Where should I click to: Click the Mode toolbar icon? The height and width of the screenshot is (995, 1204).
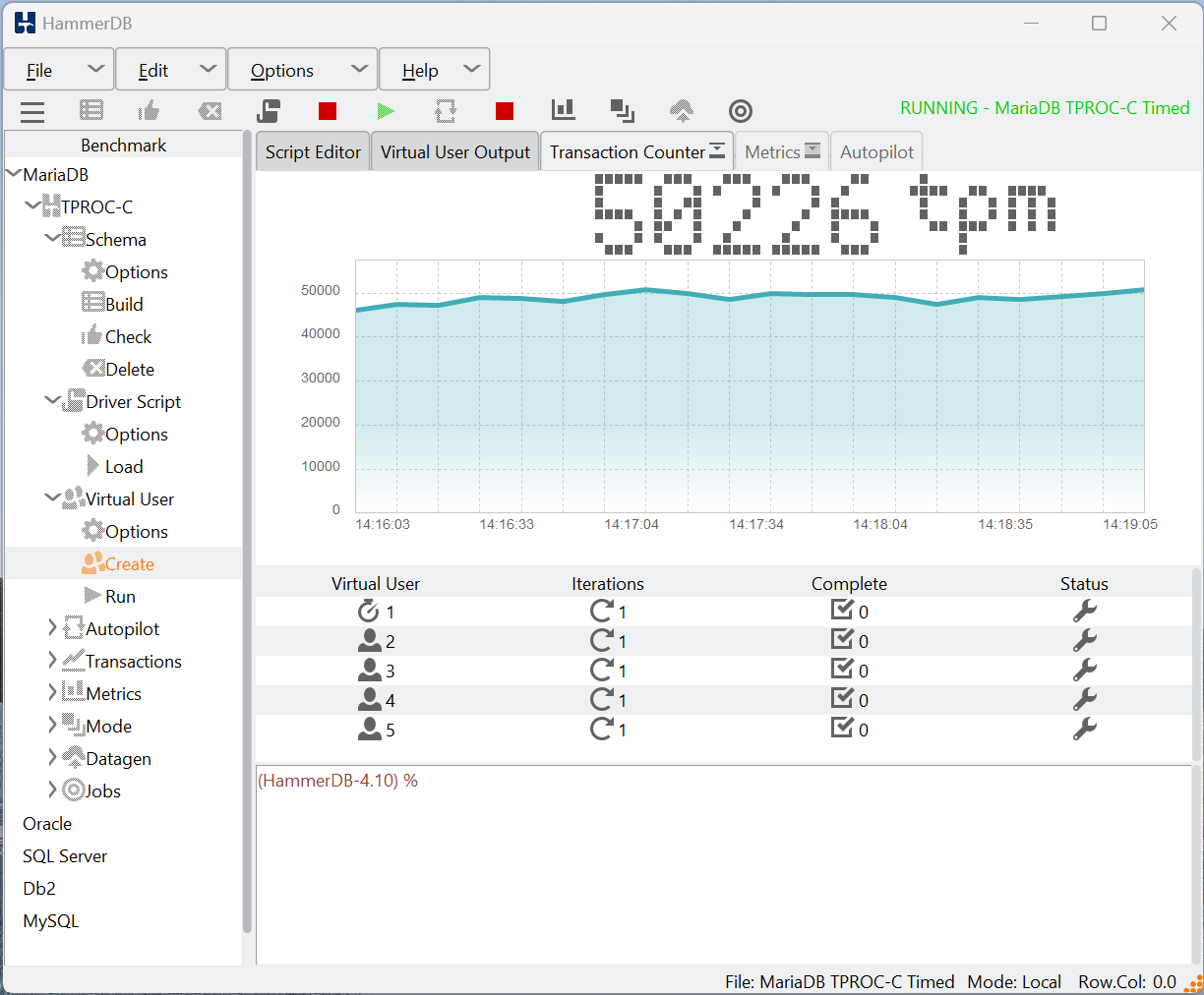coord(623,111)
